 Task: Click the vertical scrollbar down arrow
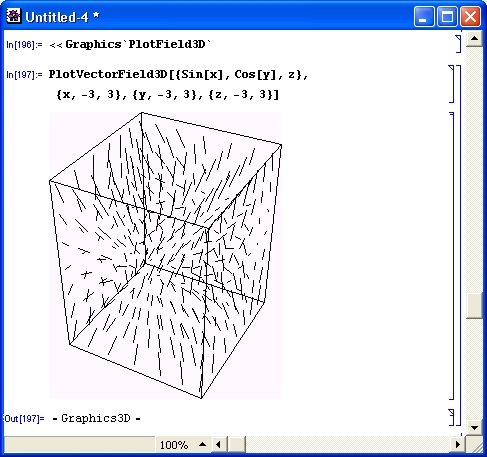pos(474,427)
